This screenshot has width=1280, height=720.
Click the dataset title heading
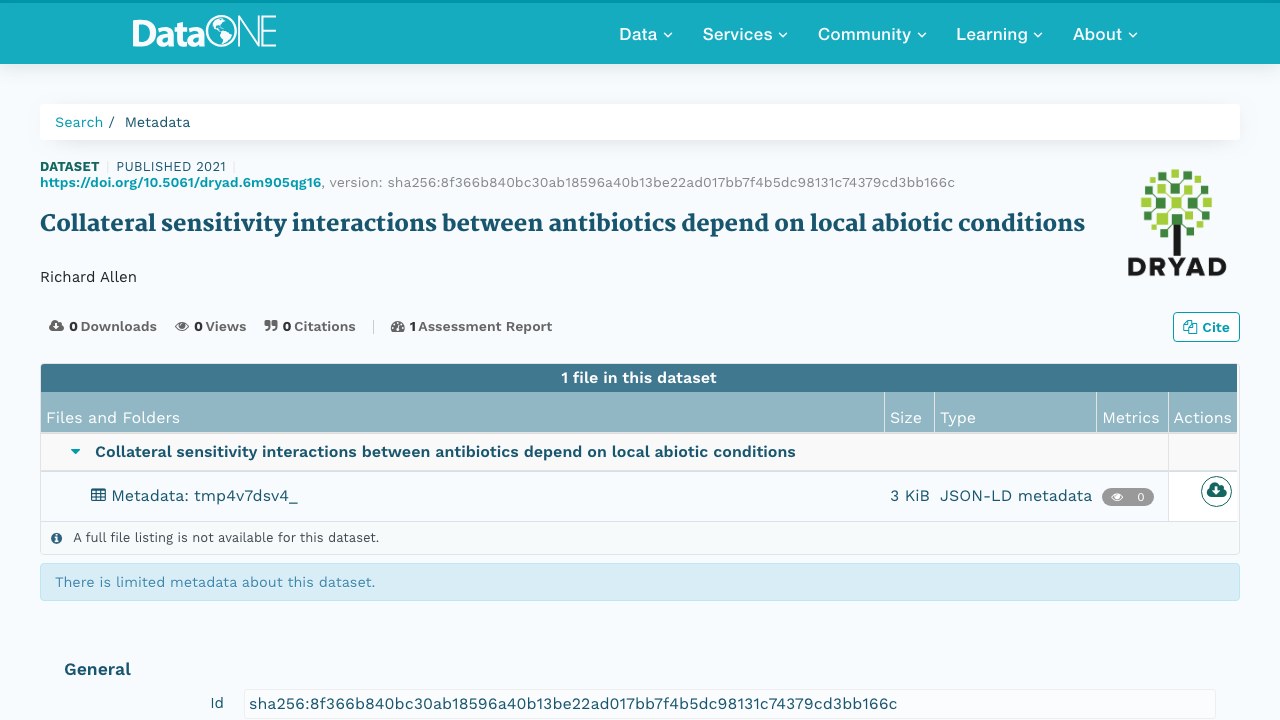(562, 223)
